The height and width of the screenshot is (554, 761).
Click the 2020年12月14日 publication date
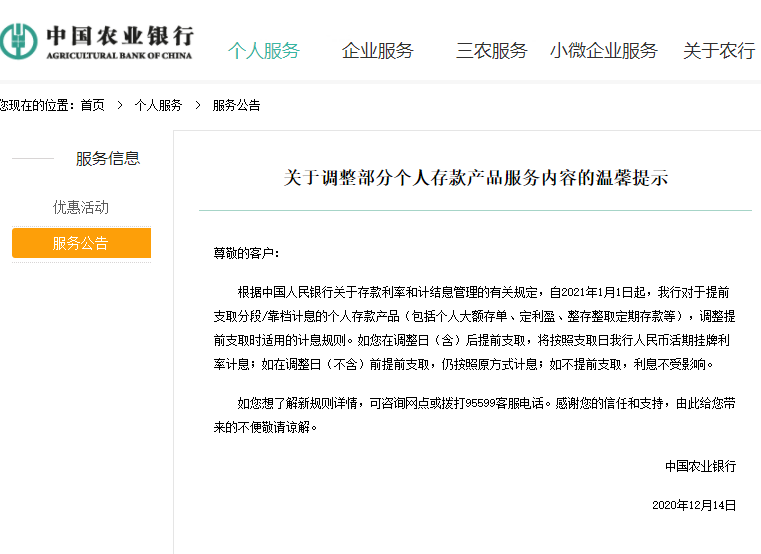click(x=693, y=505)
